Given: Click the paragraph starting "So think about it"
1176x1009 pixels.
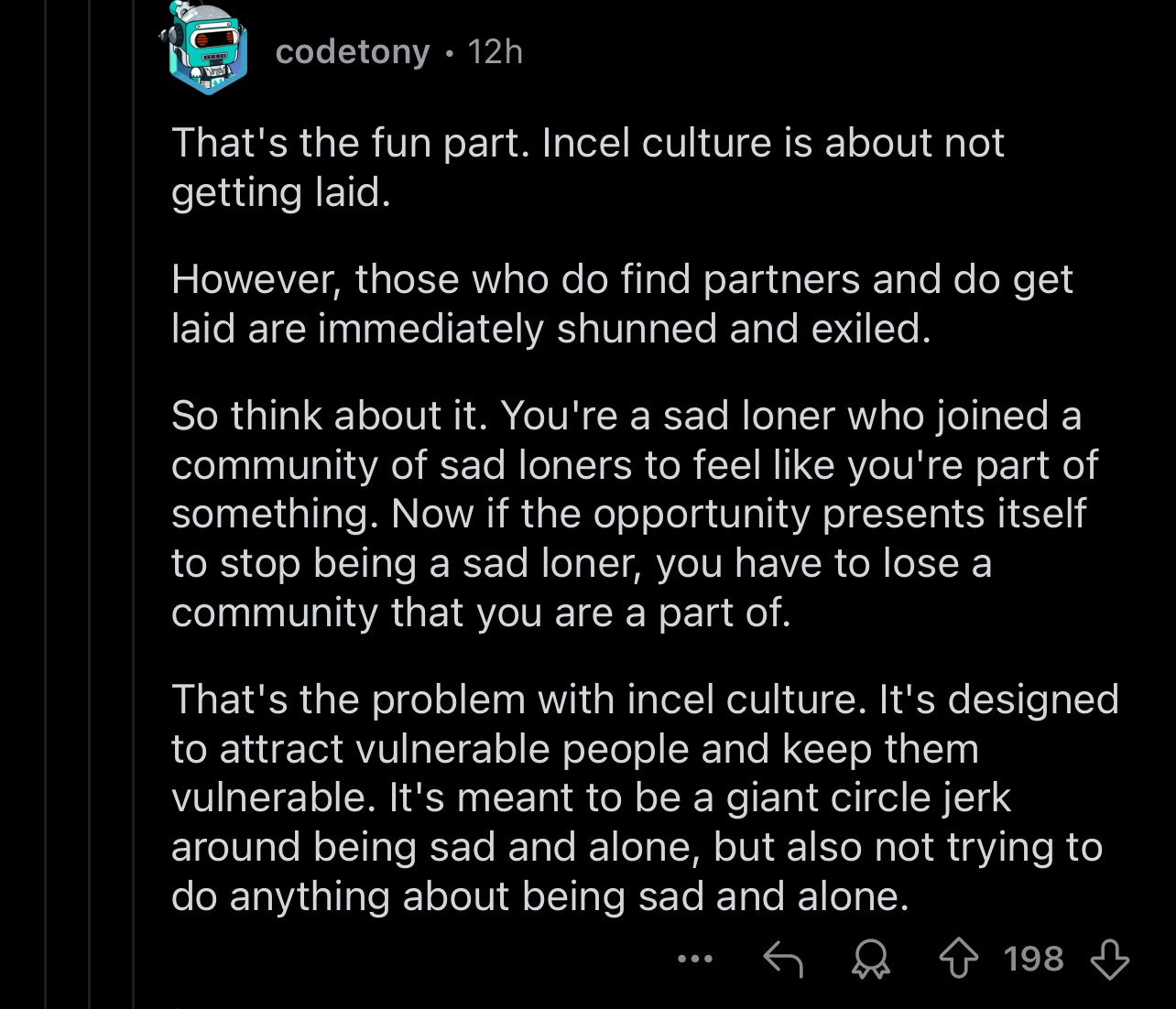Looking at the screenshot, I should tap(632, 514).
